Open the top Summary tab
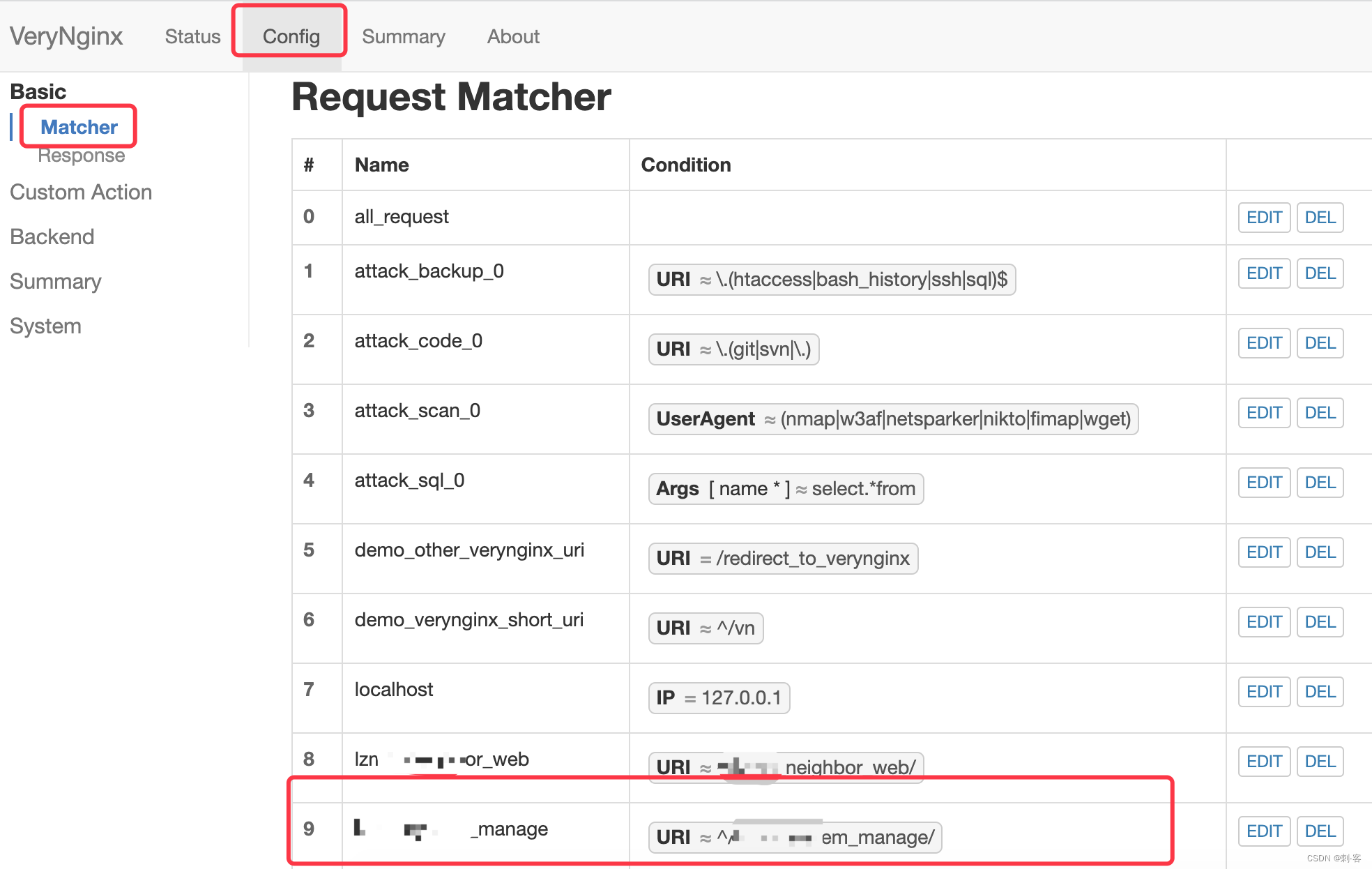 tap(403, 36)
